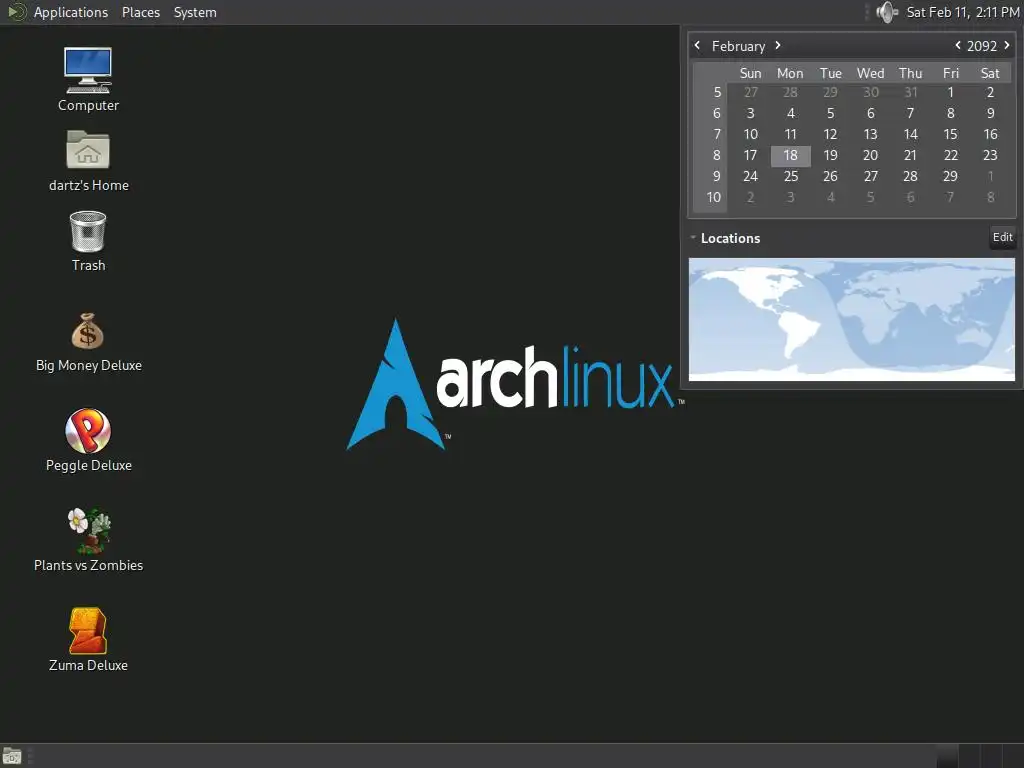The width and height of the screenshot is (1024, 768).
Task: Go to next month after February
Action: point(777,45)
